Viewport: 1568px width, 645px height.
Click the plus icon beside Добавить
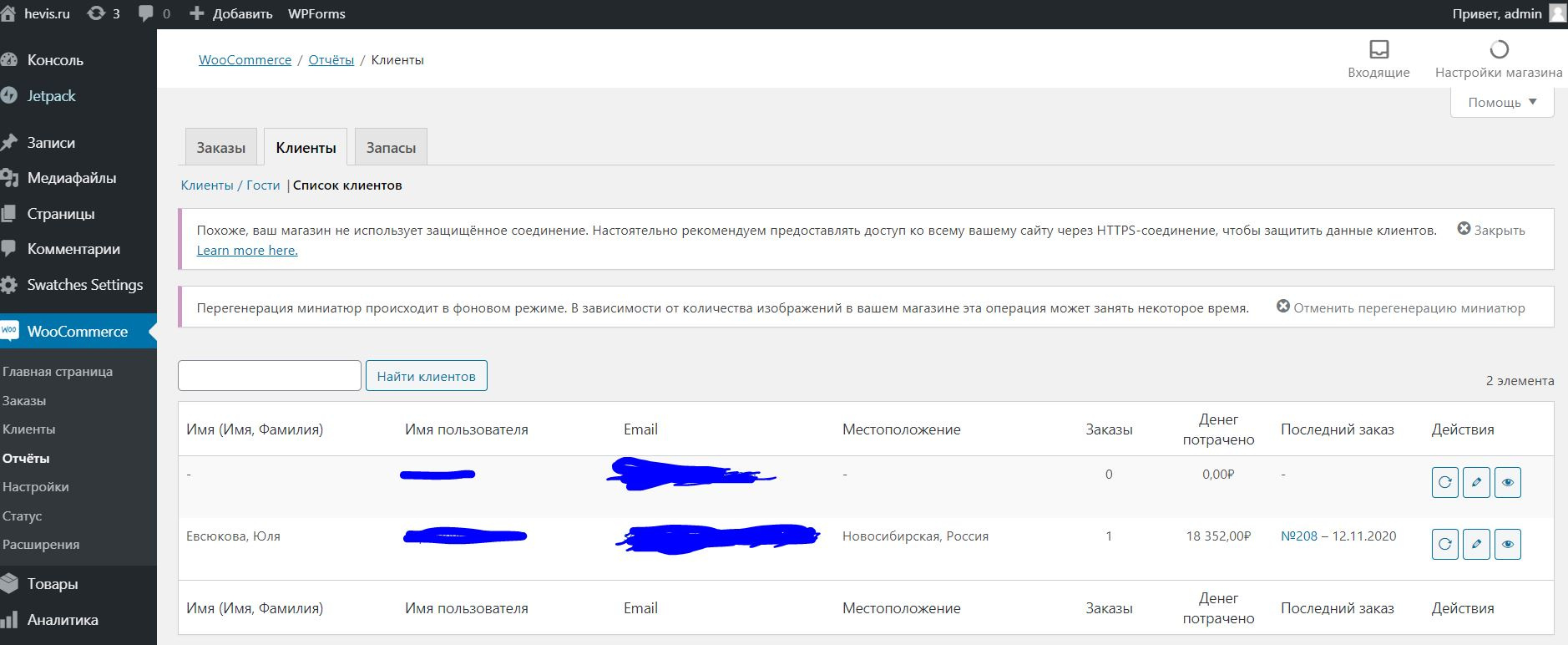197,13
